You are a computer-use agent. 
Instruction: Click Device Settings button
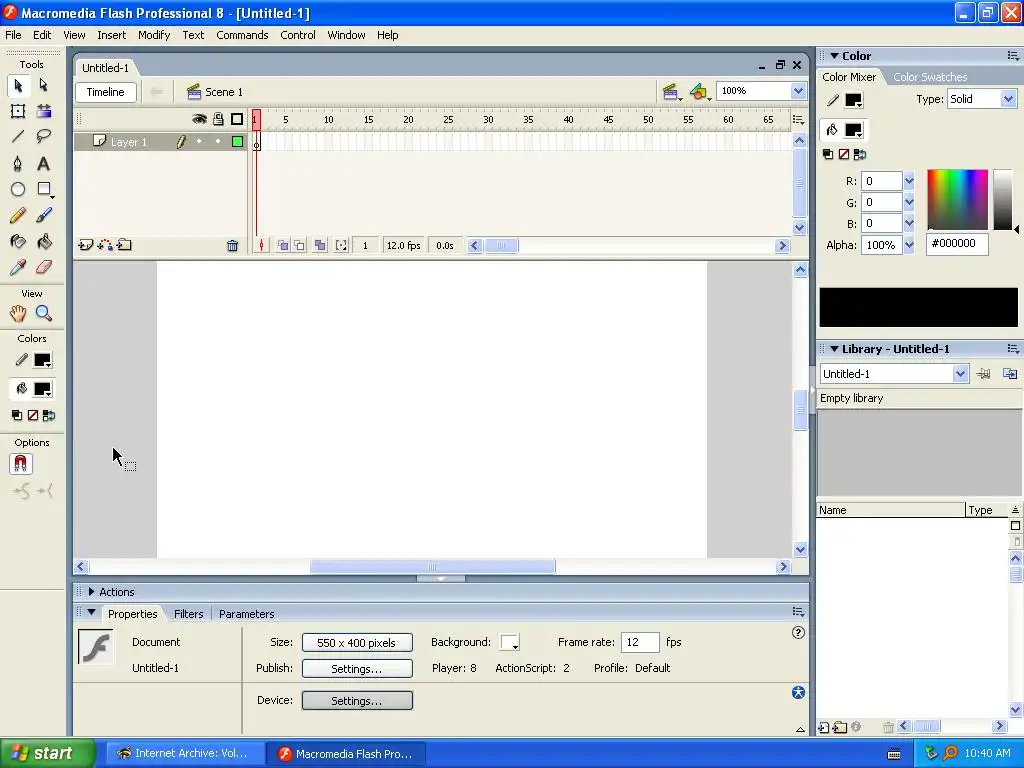point(357,701)
